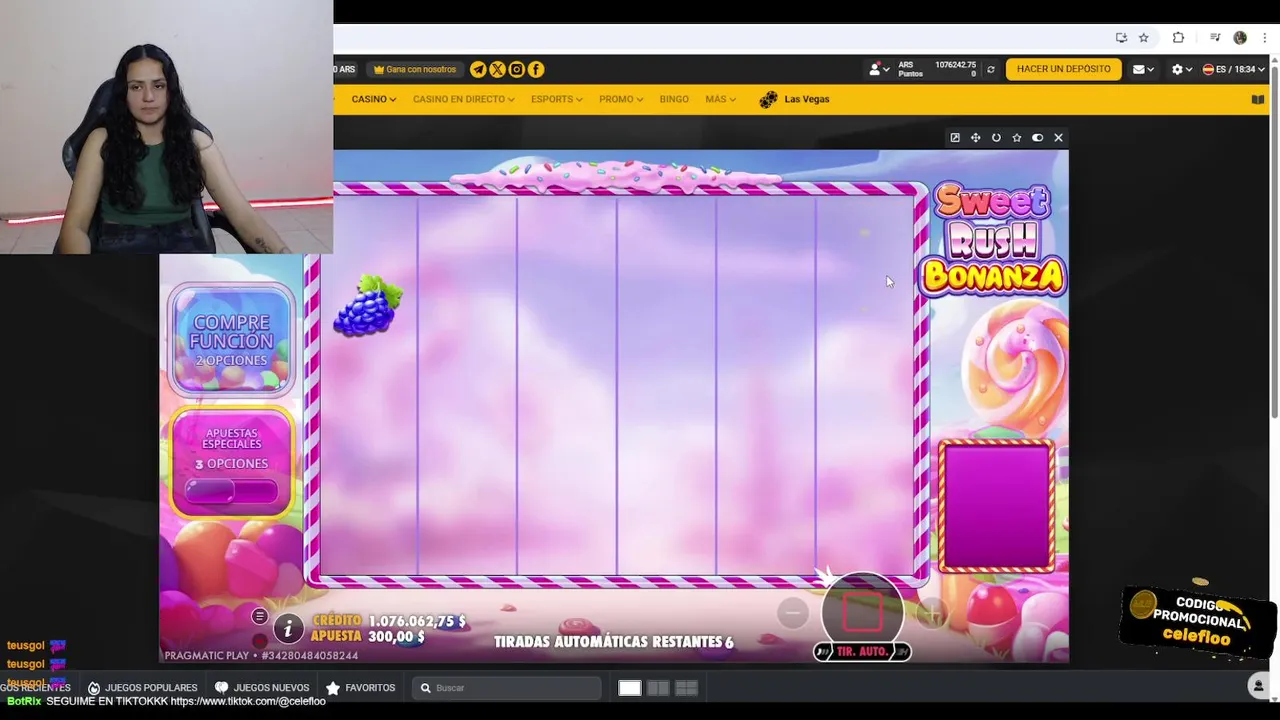The image size is (1280, 720).
Task: Decrease the bet with the minus button
Action: [793, 612]
